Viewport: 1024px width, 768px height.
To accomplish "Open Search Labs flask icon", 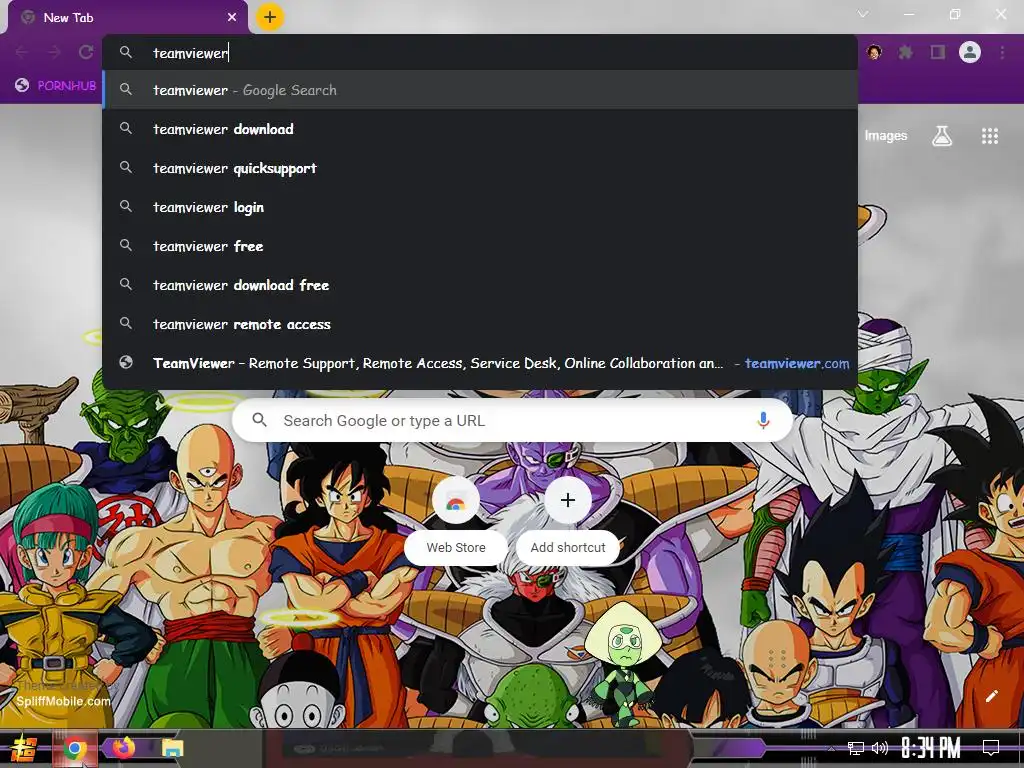I will click(942, 136).
